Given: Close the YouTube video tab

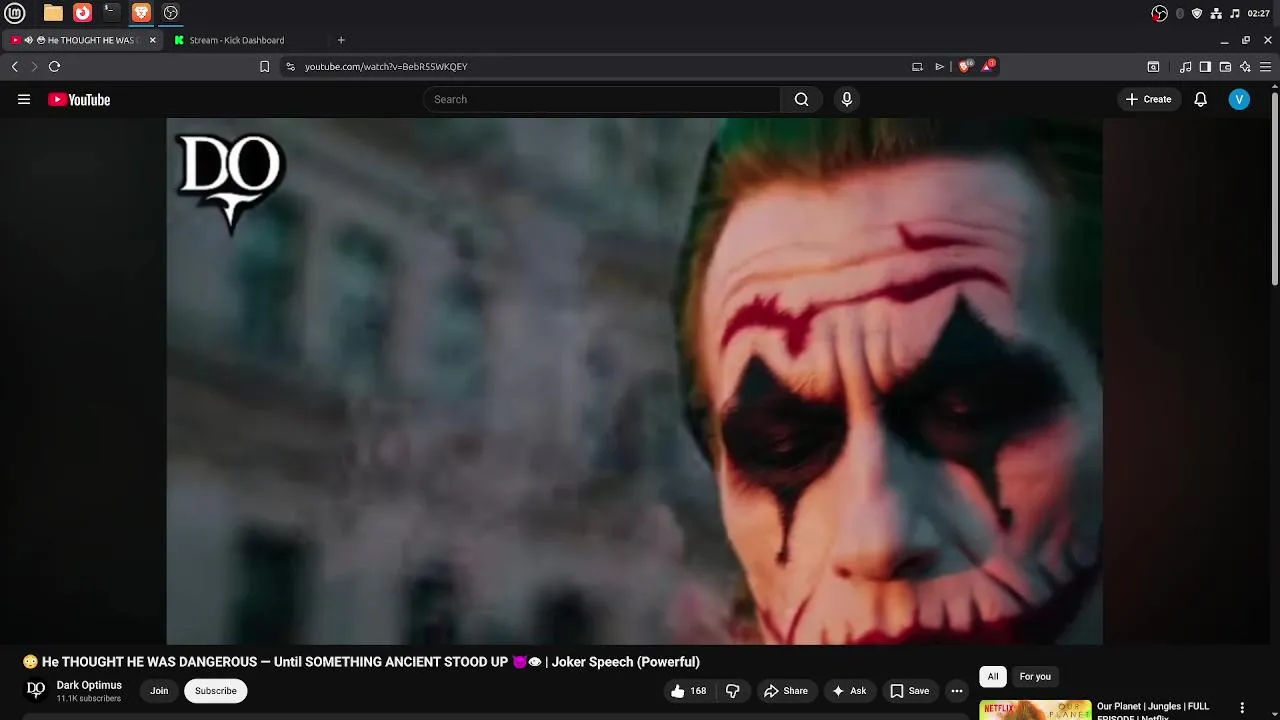Looking at the screenshot, I should coord(152,40).
